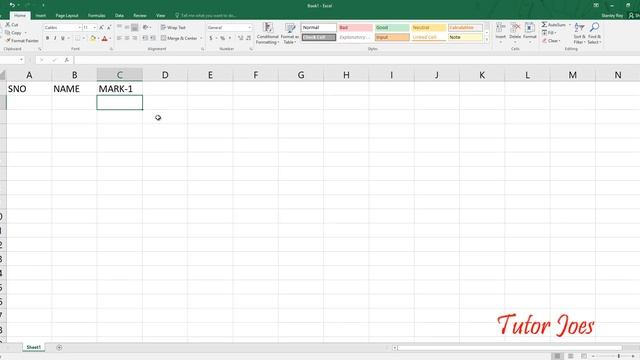Decrease decimal places

point(248,38)
